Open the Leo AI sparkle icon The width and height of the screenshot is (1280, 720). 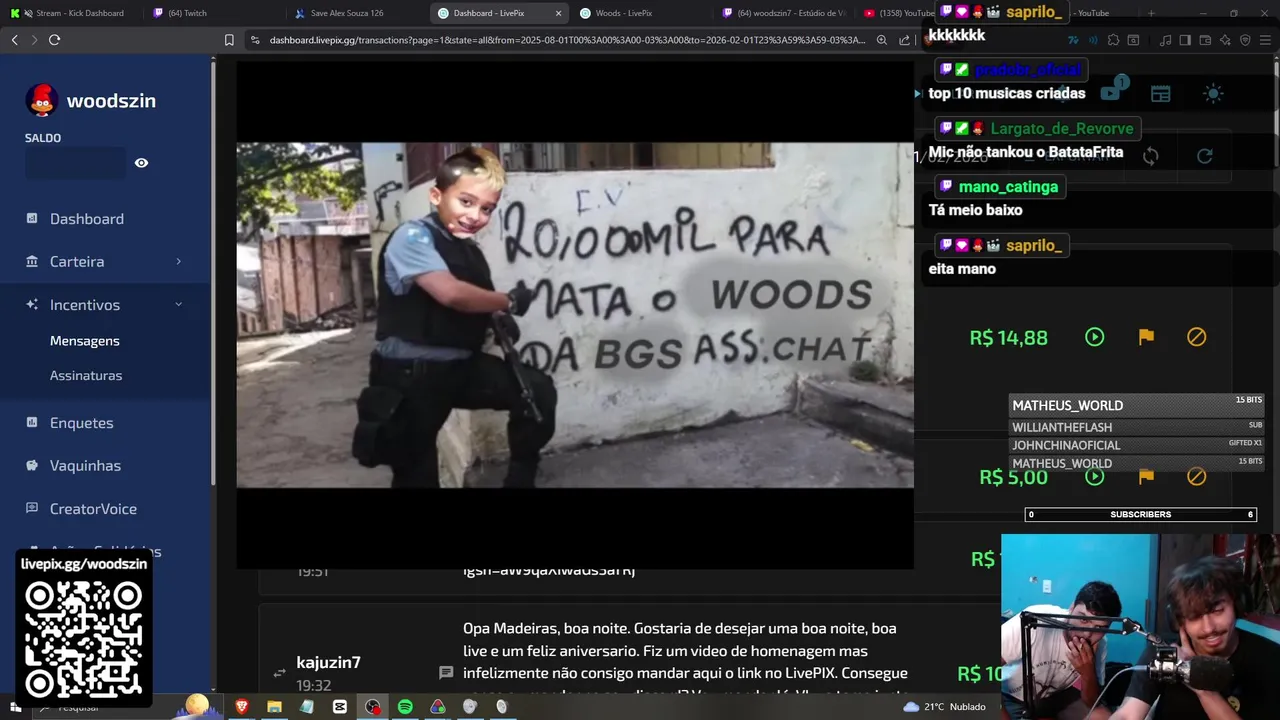1225,40
